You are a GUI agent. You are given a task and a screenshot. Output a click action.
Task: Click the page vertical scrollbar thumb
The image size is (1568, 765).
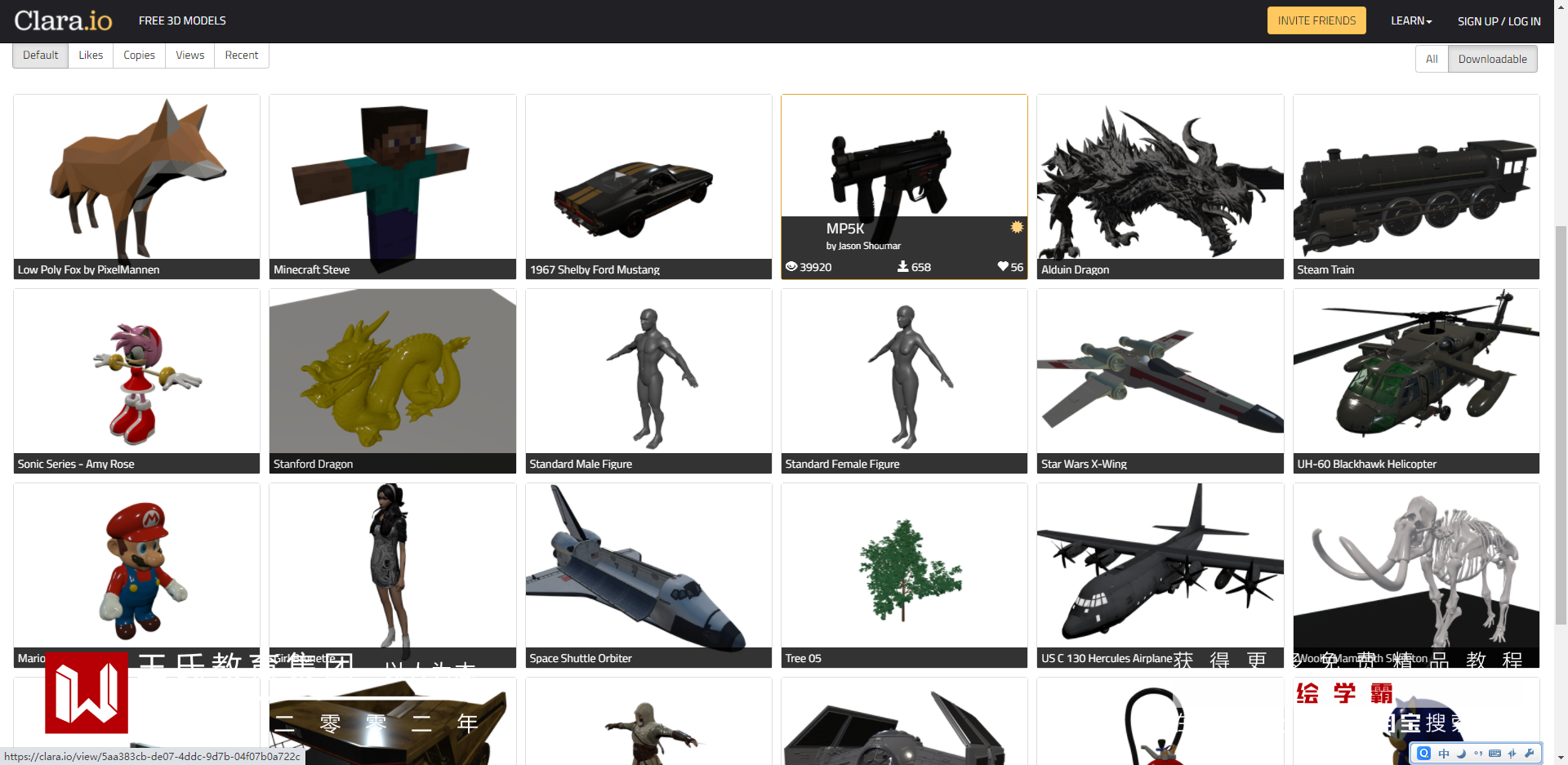coord(1561,425)
